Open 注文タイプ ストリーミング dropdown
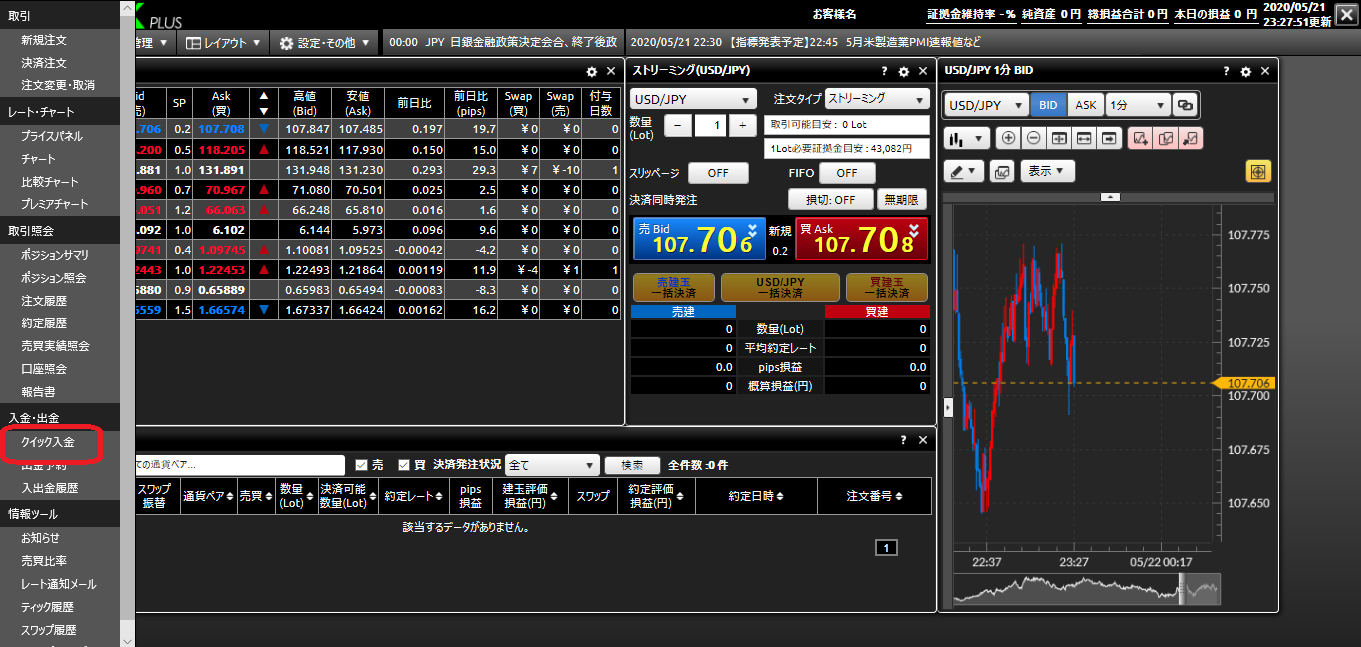 [877, 99]
